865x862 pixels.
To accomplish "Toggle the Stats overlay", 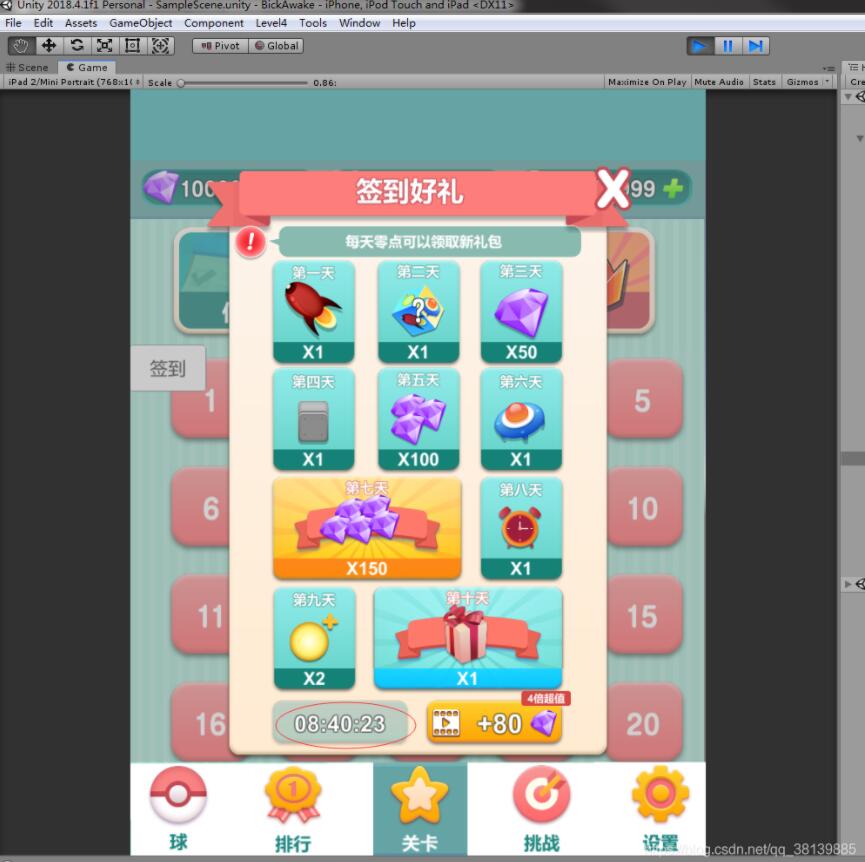I will [x=764, y=82].
